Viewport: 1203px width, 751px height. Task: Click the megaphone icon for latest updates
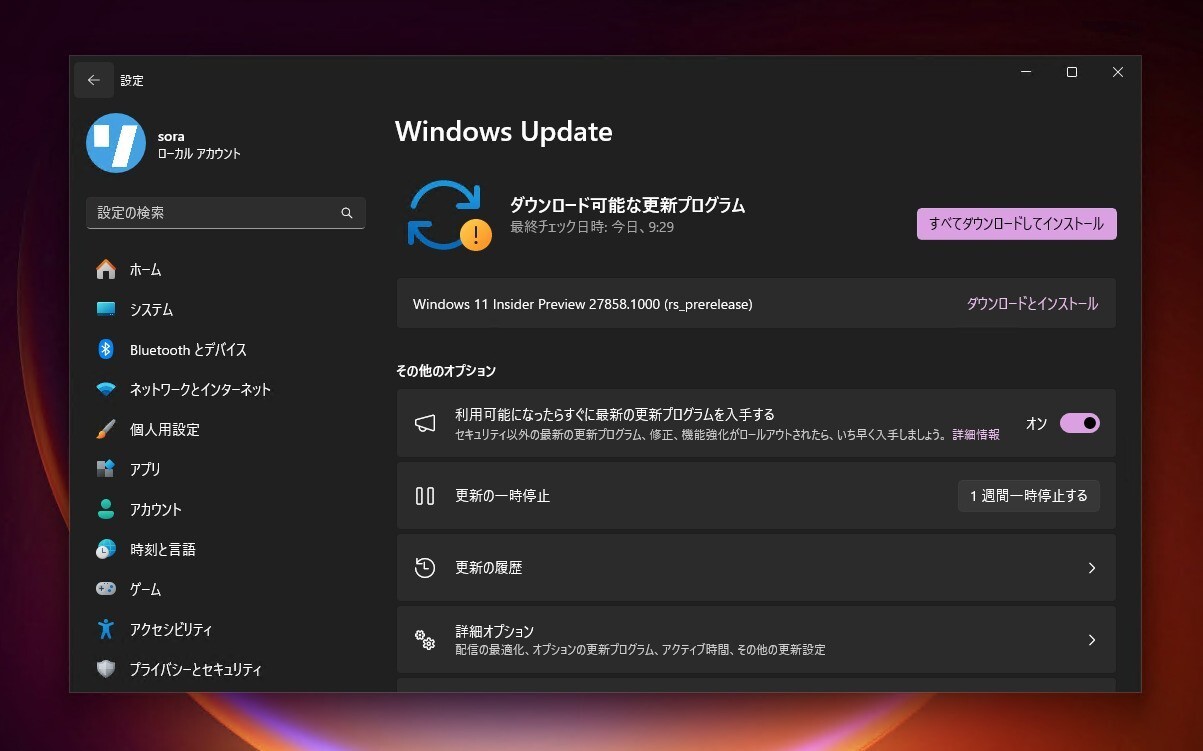coord(425,423)
